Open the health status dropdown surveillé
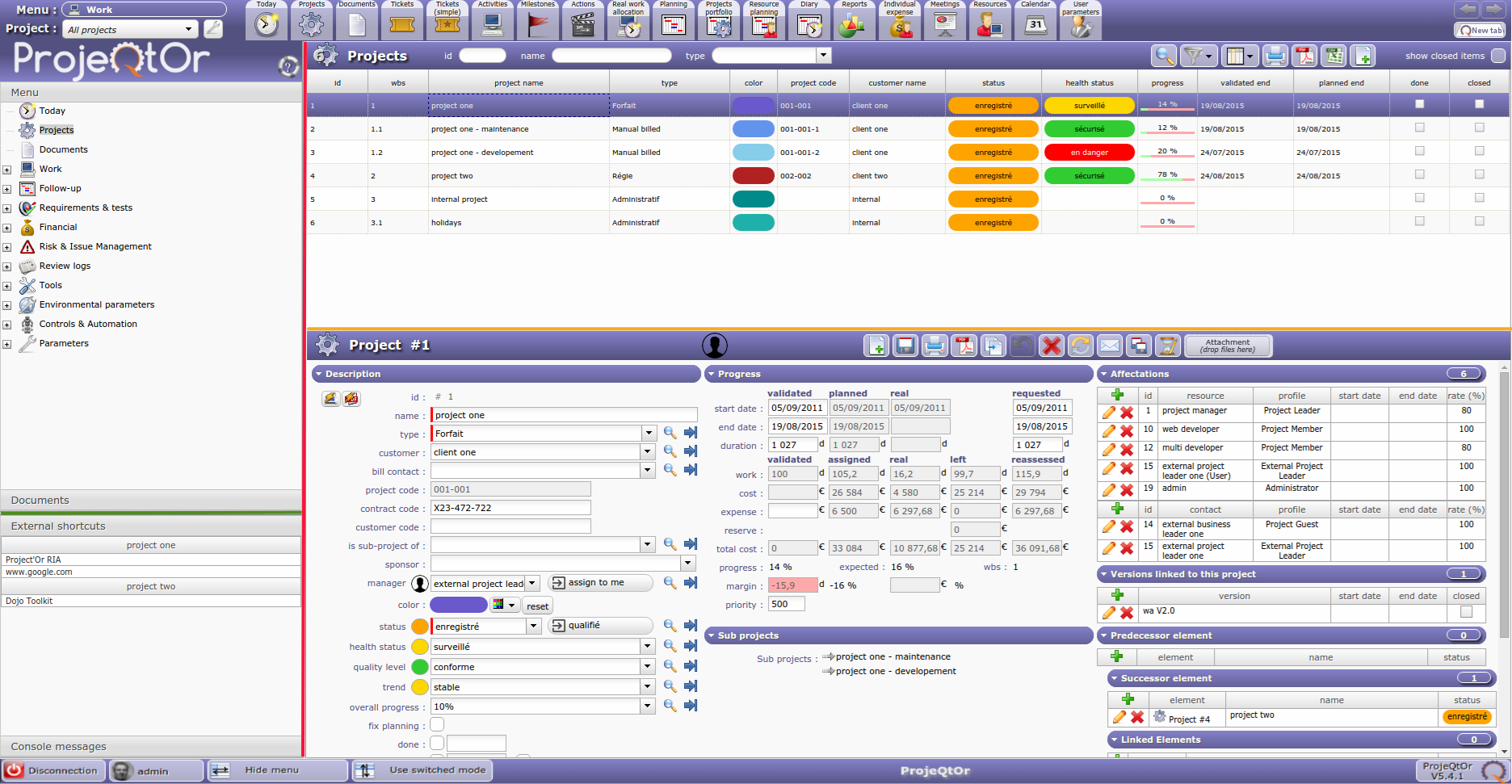 coord(649,647)
